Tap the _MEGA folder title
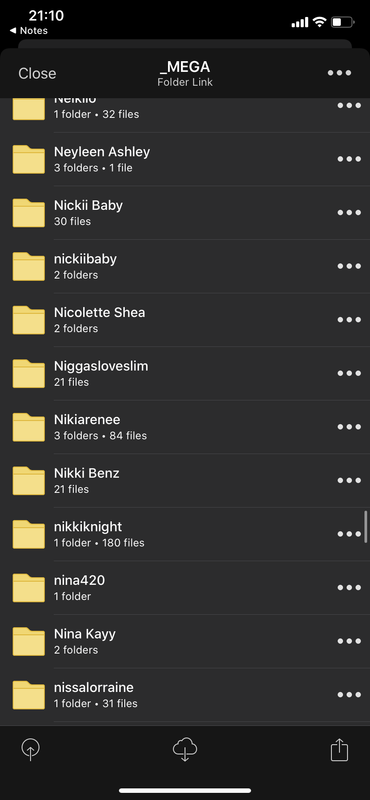This screenshot has width=370, height=800. (185, 67)
